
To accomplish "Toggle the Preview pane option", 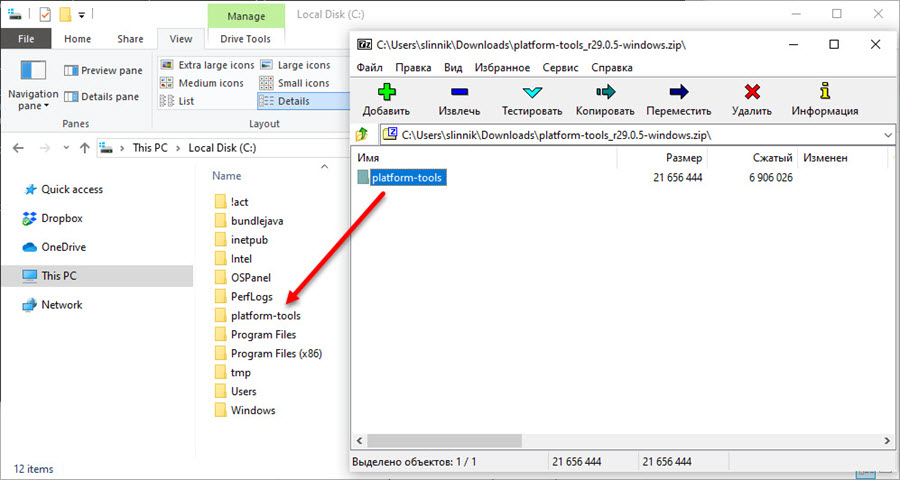I will pyautogui.click(x=103, y=71).
